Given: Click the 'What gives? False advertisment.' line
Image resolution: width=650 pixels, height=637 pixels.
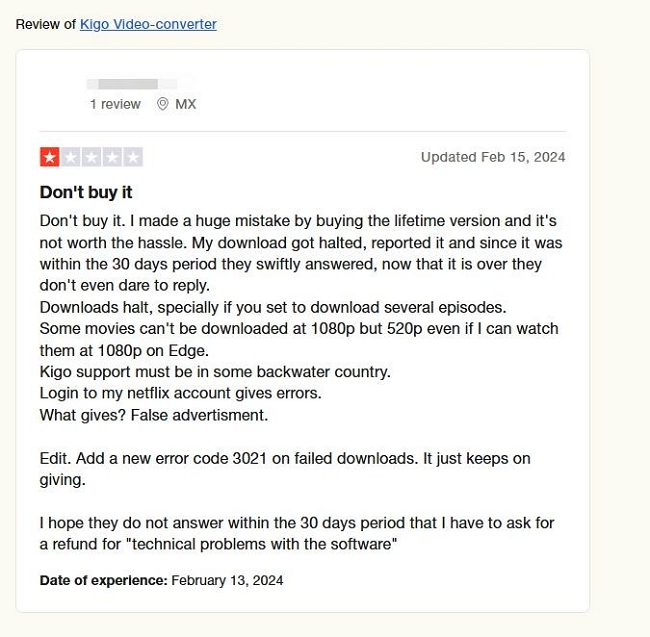Looking at the screenshot, I should [154, 415].
